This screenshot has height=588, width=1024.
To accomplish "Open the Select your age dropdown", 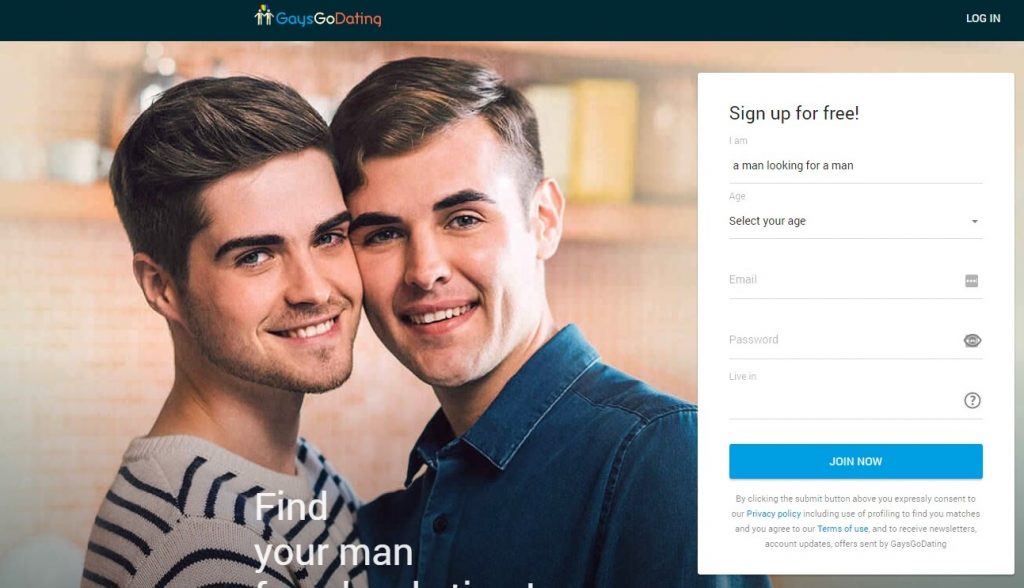I will tap(856, 221).
